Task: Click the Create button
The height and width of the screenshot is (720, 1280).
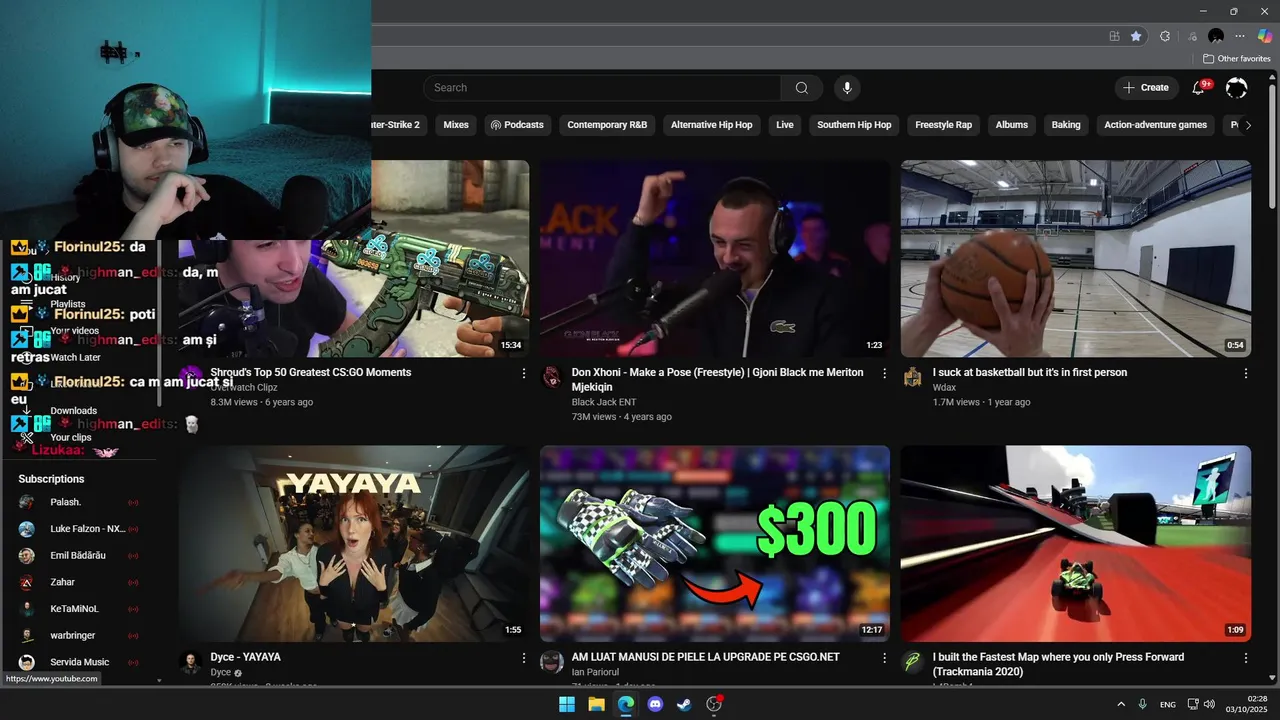Action: click(1146, 88)
